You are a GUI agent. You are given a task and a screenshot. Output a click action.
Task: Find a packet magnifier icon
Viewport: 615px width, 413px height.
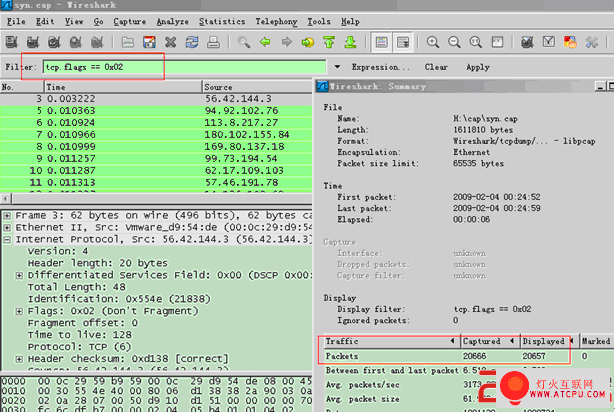(244, 42)
